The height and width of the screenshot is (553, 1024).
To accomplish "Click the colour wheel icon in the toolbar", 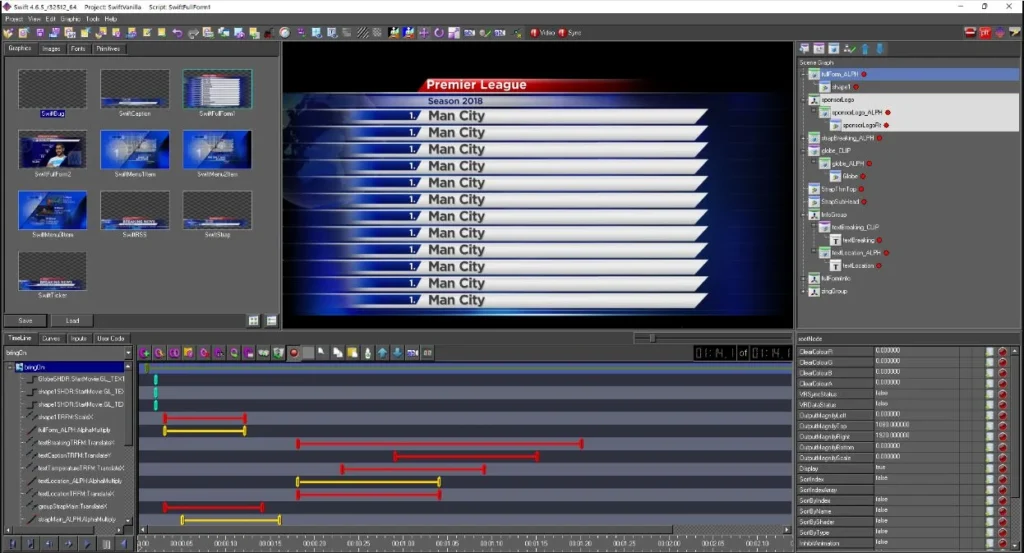I will point(285,33).
